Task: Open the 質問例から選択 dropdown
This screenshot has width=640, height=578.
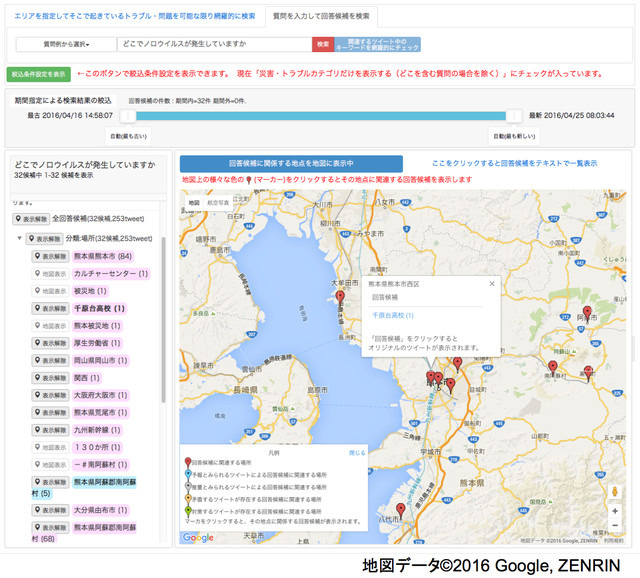Action: click(x=66, y=44)
